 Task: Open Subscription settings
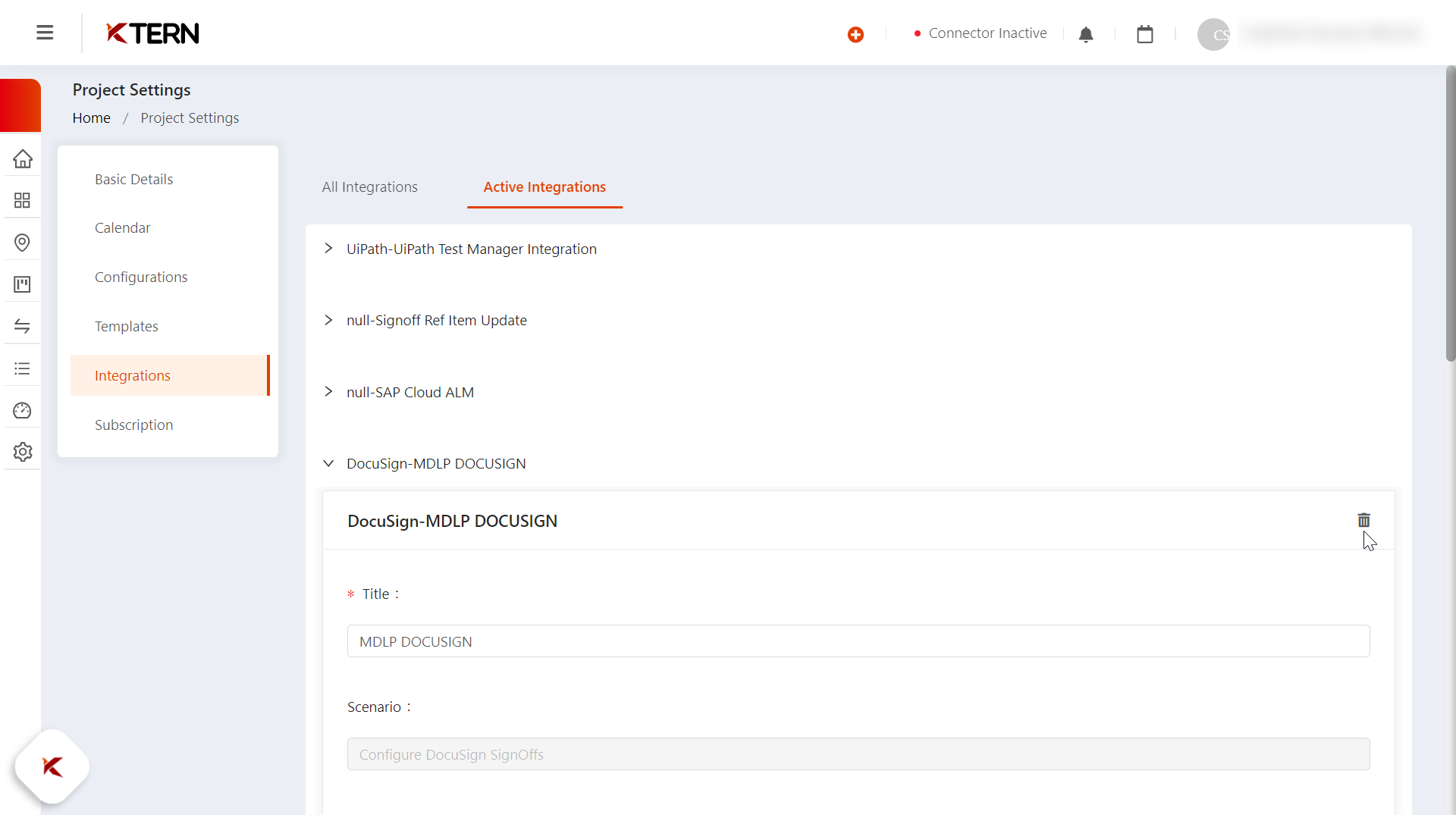point(133,425)
